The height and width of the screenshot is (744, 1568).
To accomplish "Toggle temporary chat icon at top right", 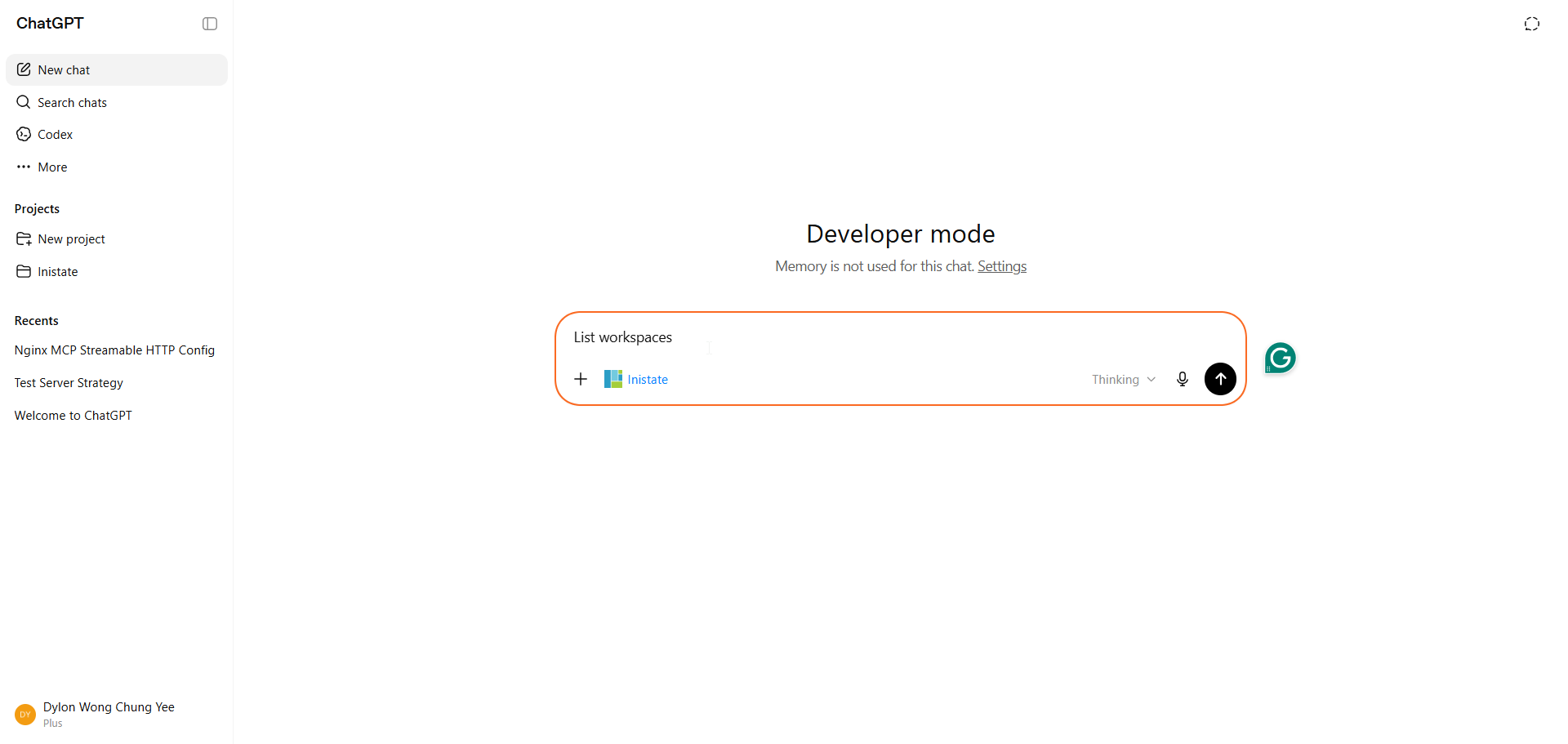I will (1532, 24).
